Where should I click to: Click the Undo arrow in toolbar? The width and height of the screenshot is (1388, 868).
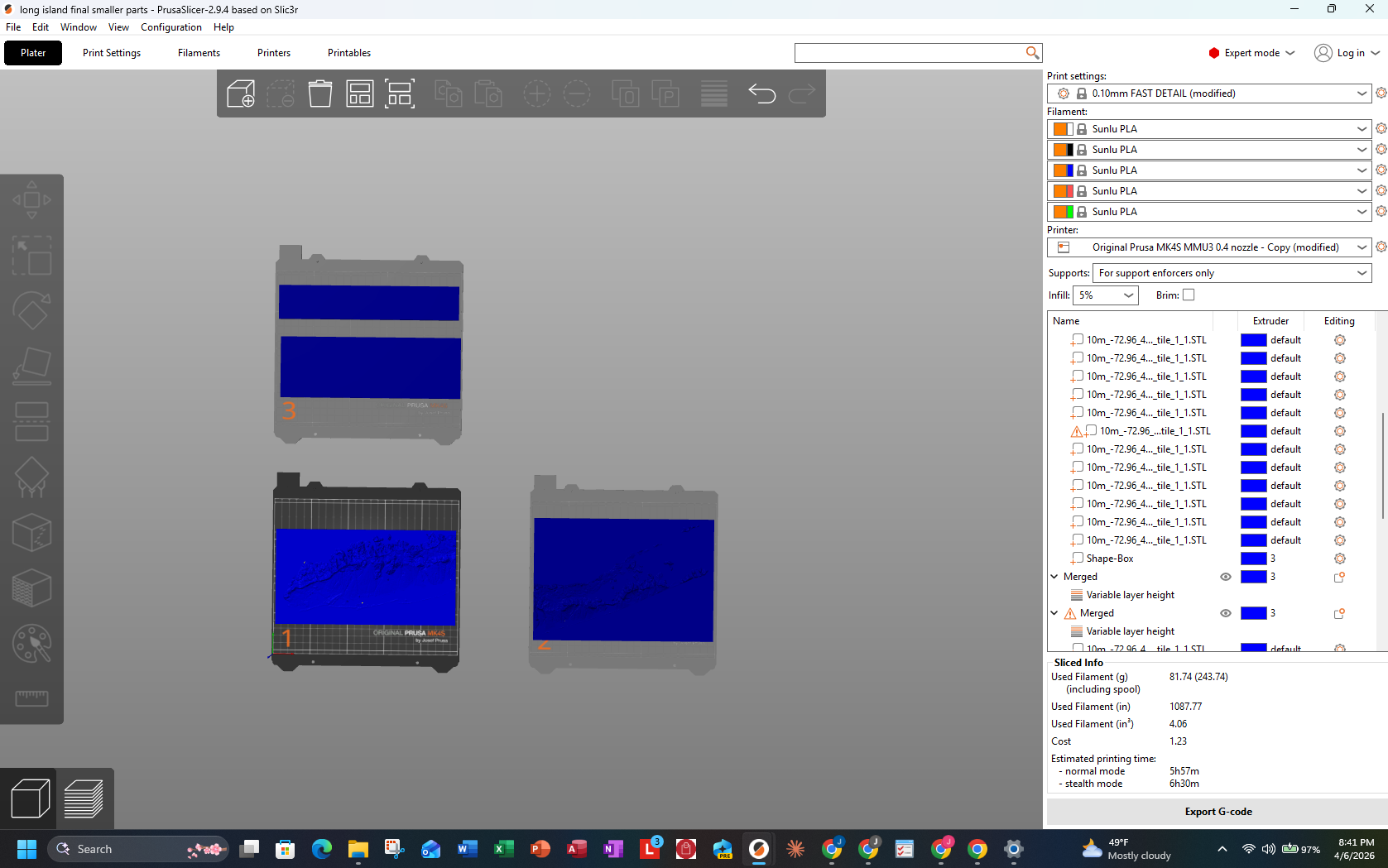761,94
